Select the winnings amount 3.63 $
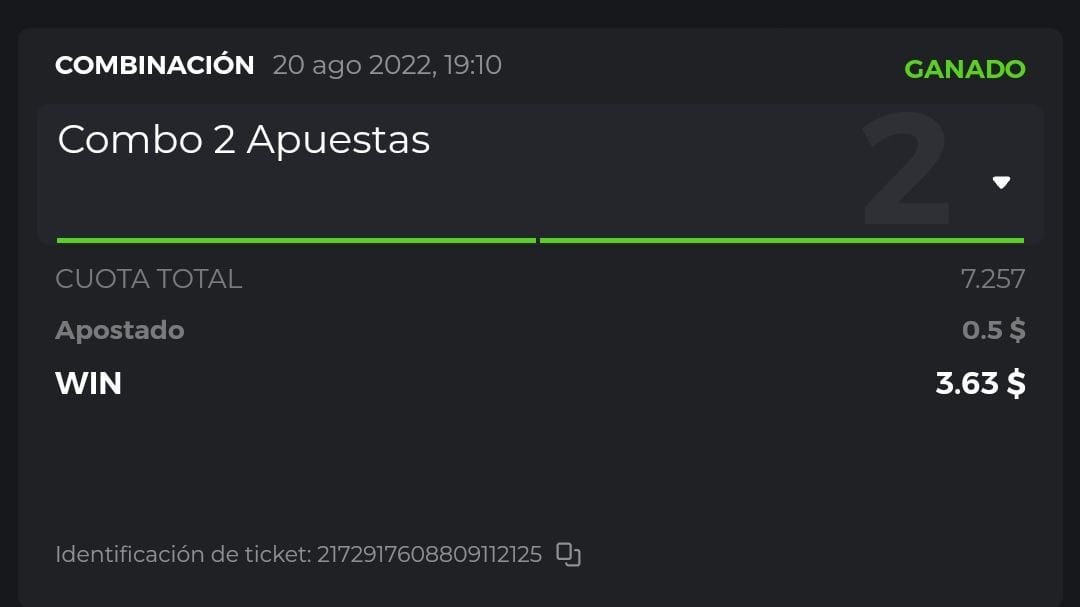1080x607 pixels. [x=978, y=383]
